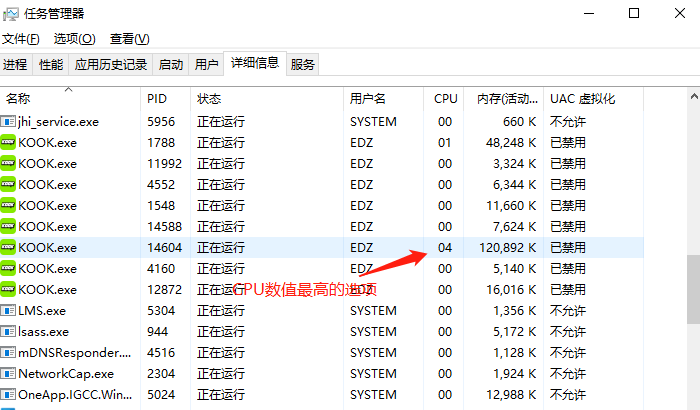This screenshot has width=700, height=410.
Task: Click 正在运行 status in lsass.exe row
Action: [221, 332]
